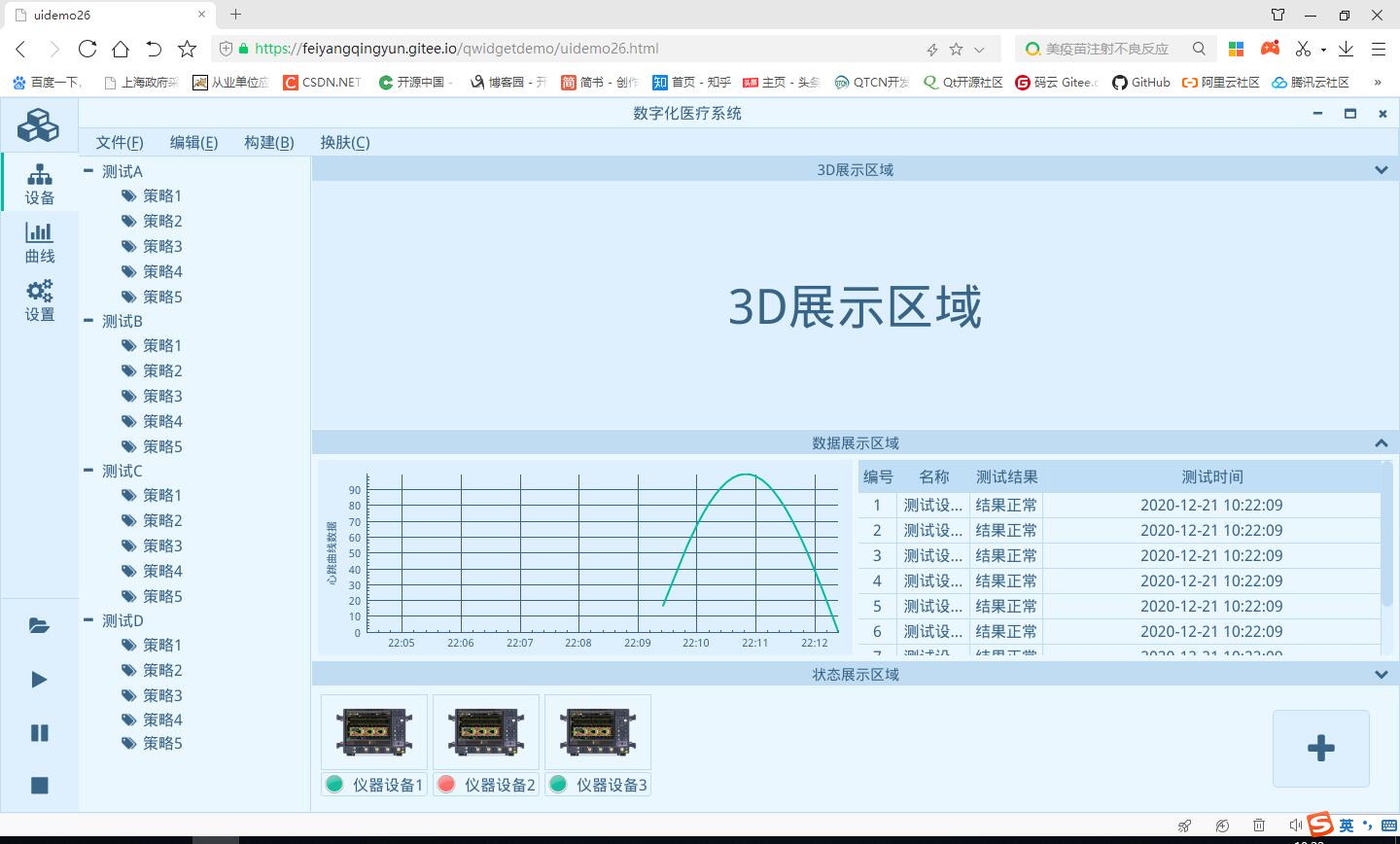
Task: Collapse the 测试A tree node
Action: pyautogui.click(x=88, y=171)
